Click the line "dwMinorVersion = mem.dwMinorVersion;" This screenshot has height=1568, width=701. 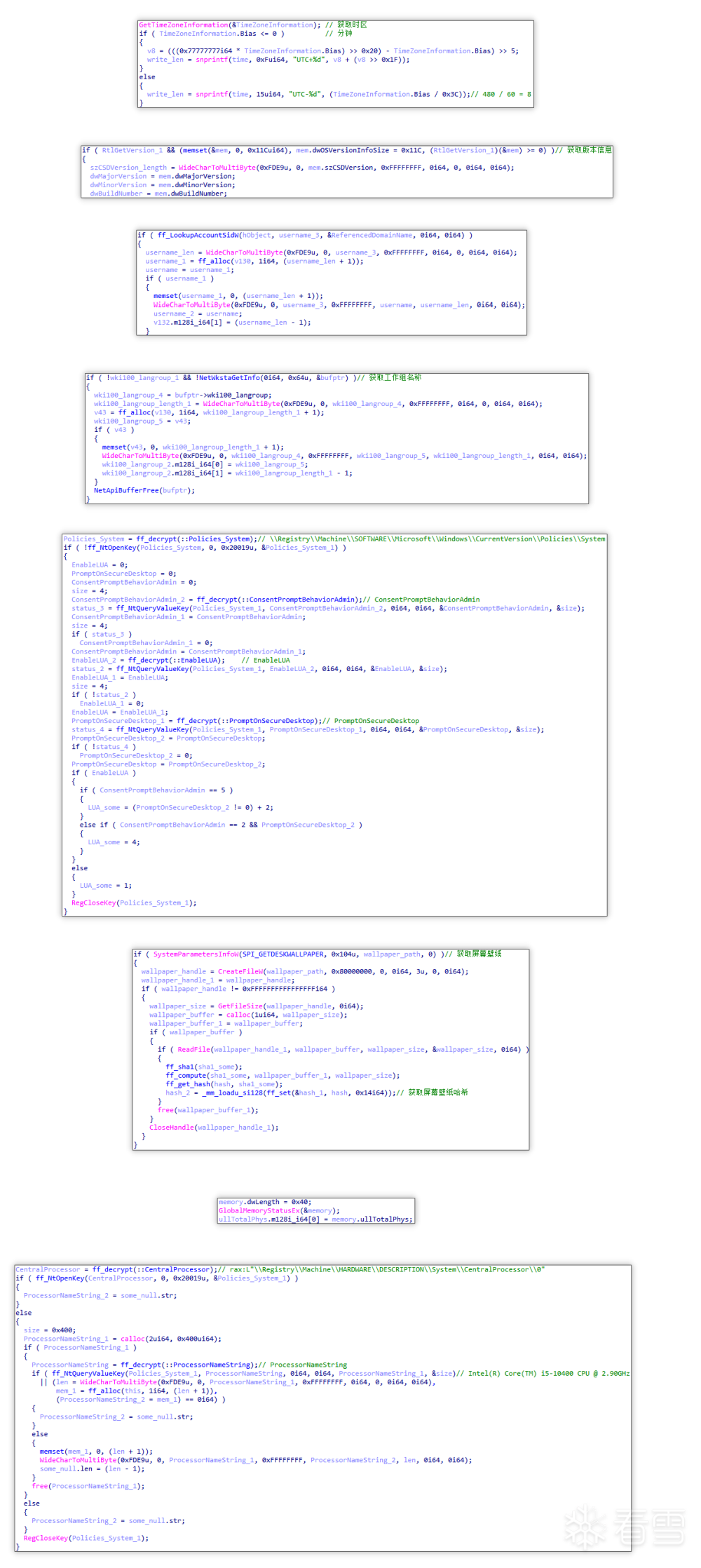coord(163,185)
